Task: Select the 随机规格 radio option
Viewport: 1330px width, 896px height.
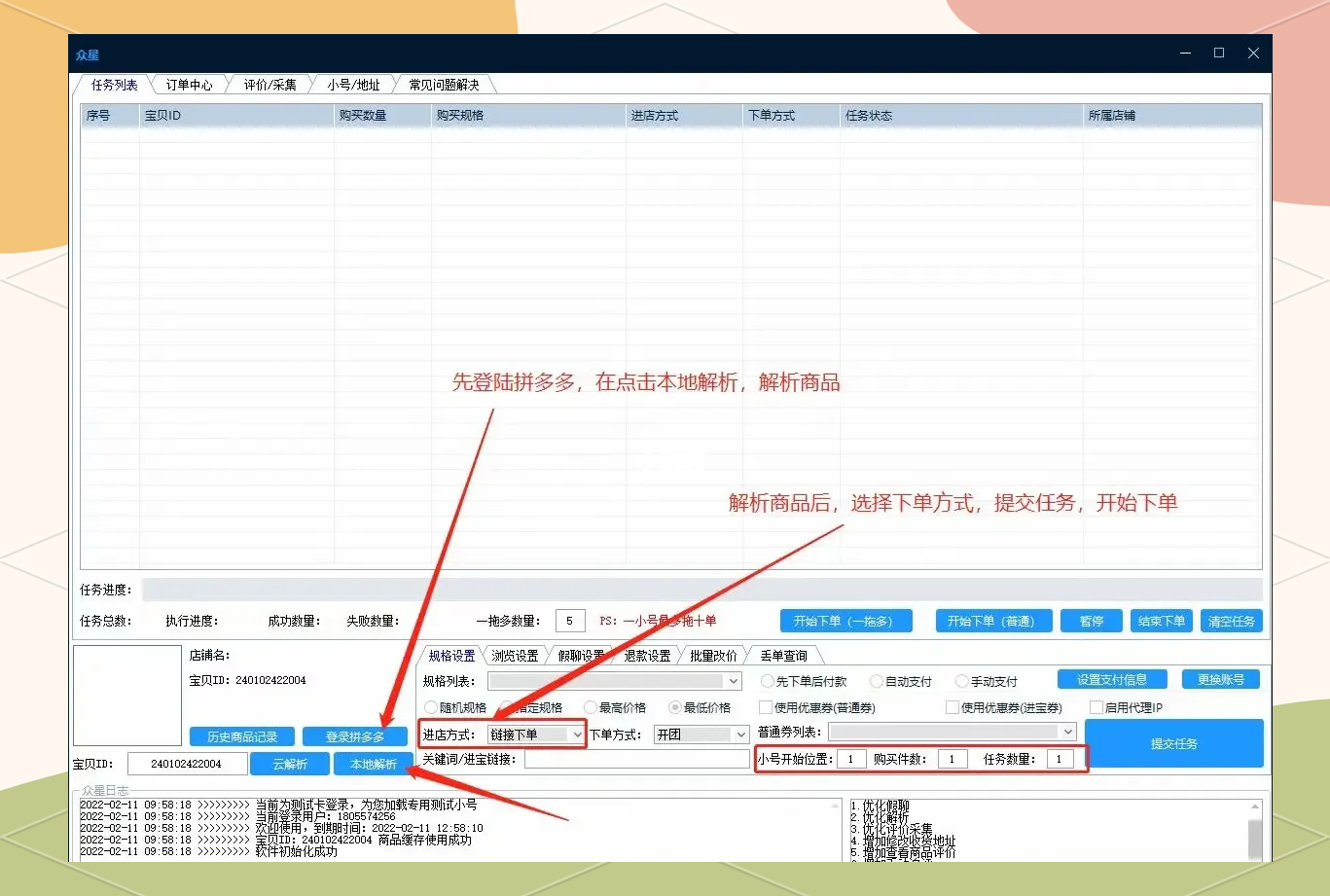Action: click(455, 708)
